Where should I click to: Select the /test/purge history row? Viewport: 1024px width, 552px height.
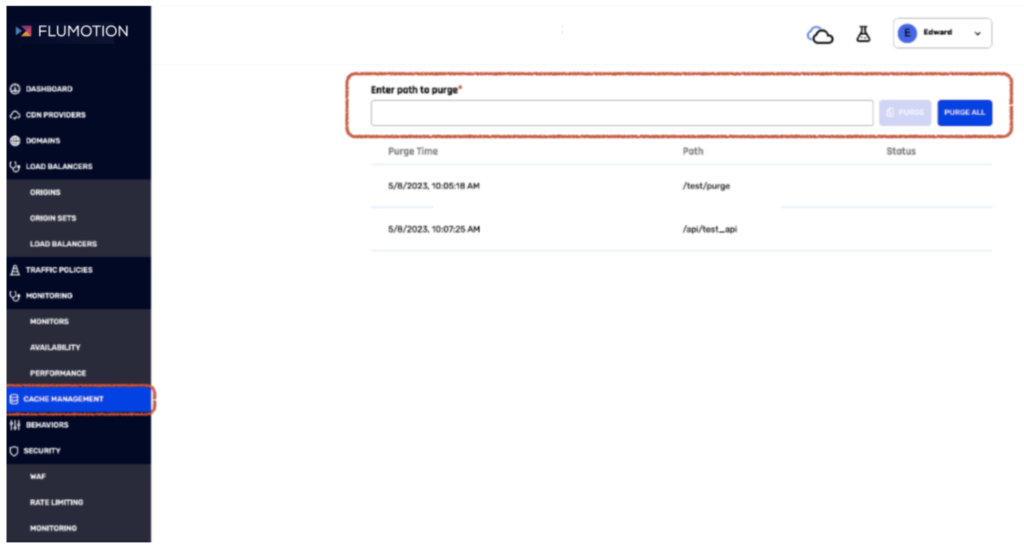pos(681,186)
